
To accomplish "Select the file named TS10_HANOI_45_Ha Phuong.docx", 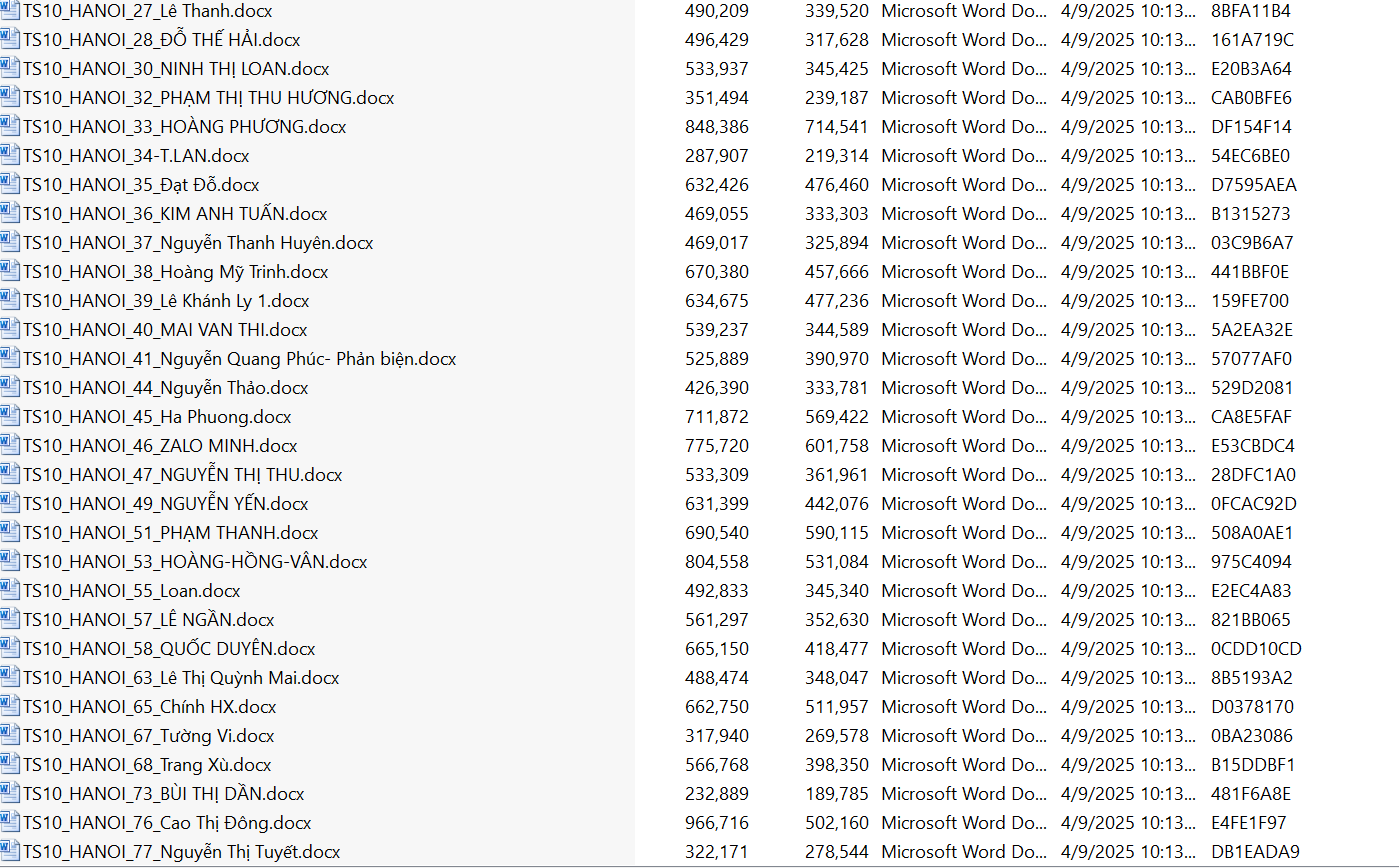I will pyautogui.click(x=157, y=417).
